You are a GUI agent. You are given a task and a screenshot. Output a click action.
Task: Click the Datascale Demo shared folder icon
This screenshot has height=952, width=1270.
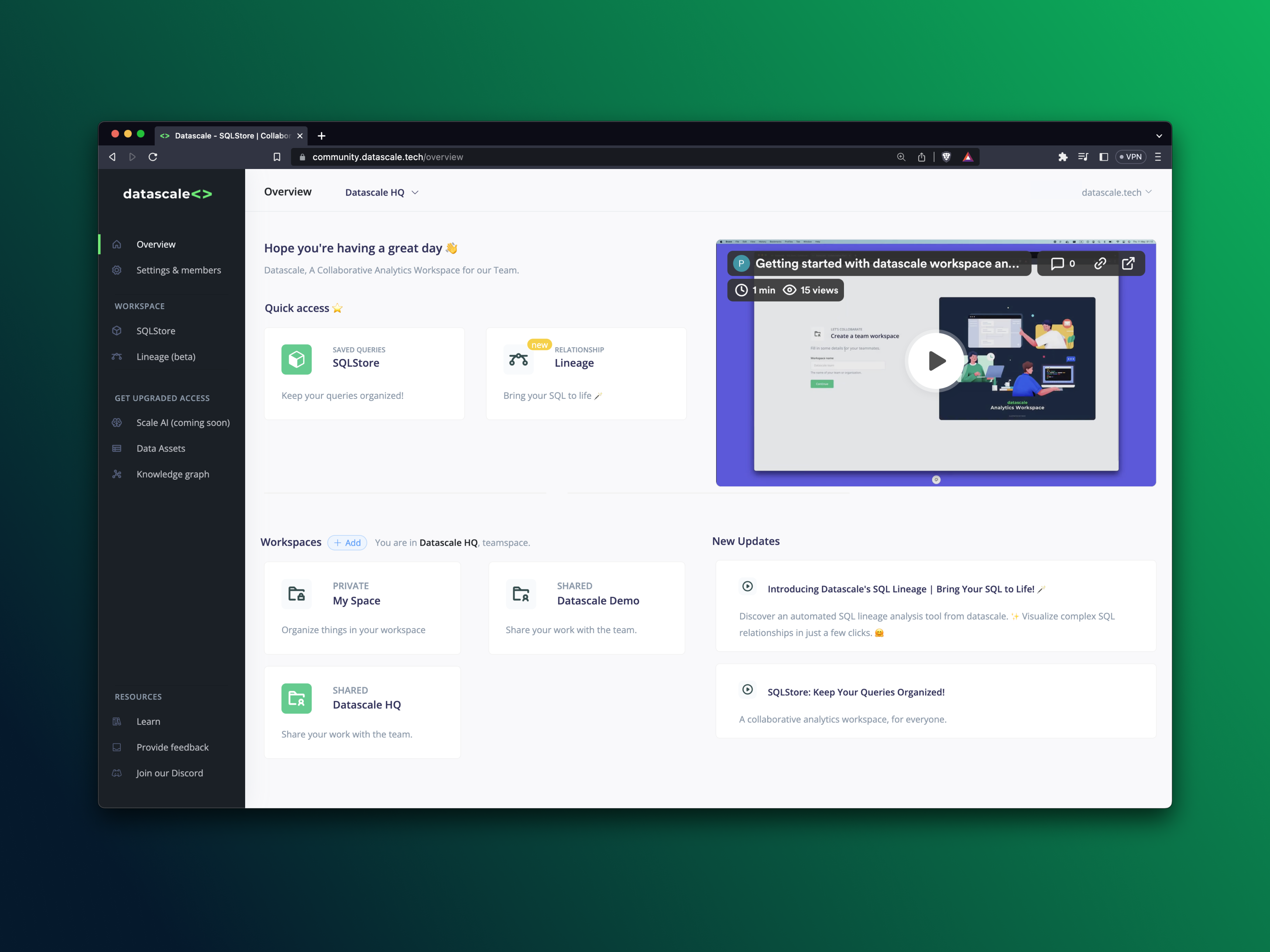[521, 594]
